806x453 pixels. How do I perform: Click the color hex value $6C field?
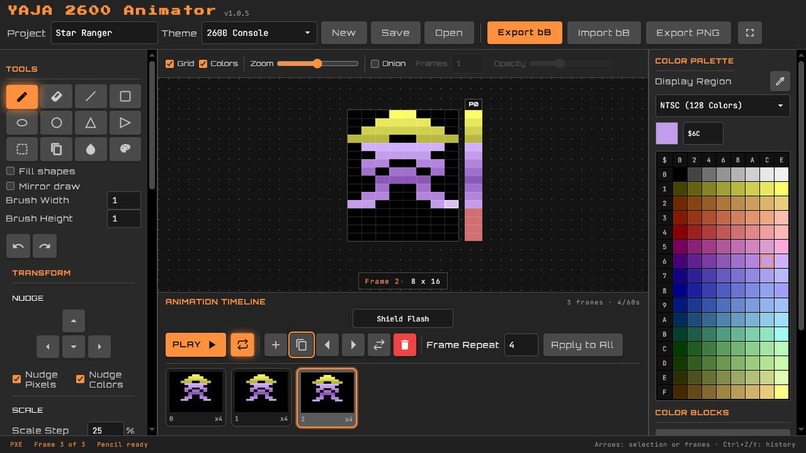703,134
